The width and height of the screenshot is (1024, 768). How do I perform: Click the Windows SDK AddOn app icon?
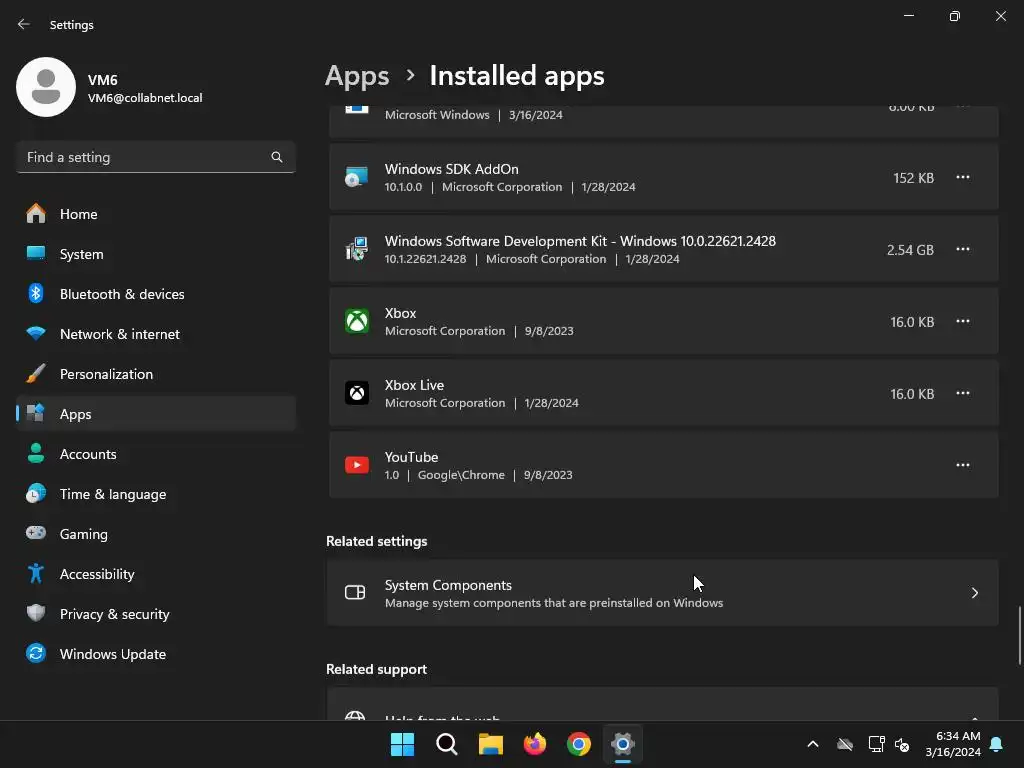pyautogui.click(x=357, y=177)
